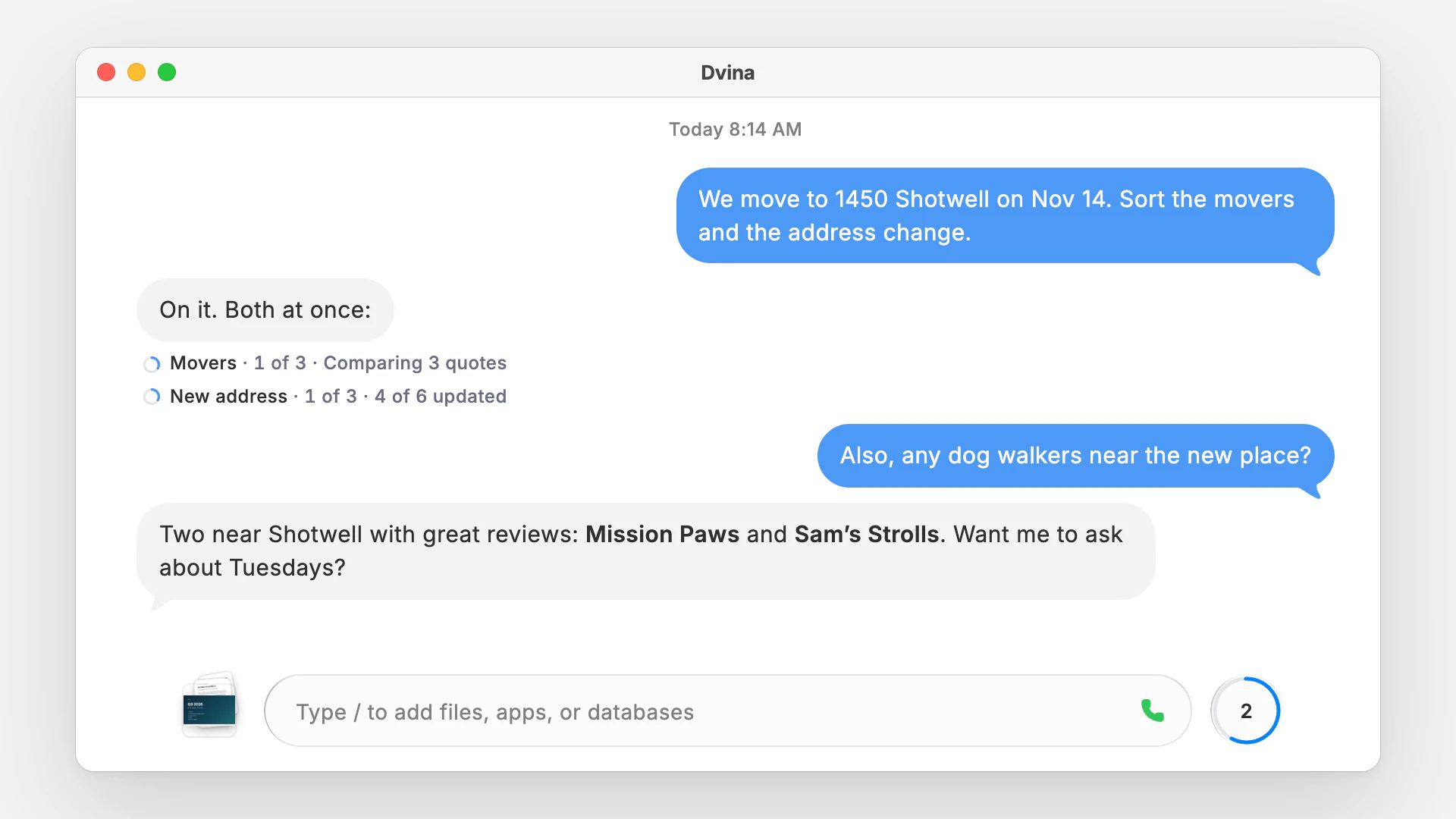Select the message about moving to 1450 Shotwell
Image resolution: width=1456 pixels, height=819 pixels.
click(1005, 216)
